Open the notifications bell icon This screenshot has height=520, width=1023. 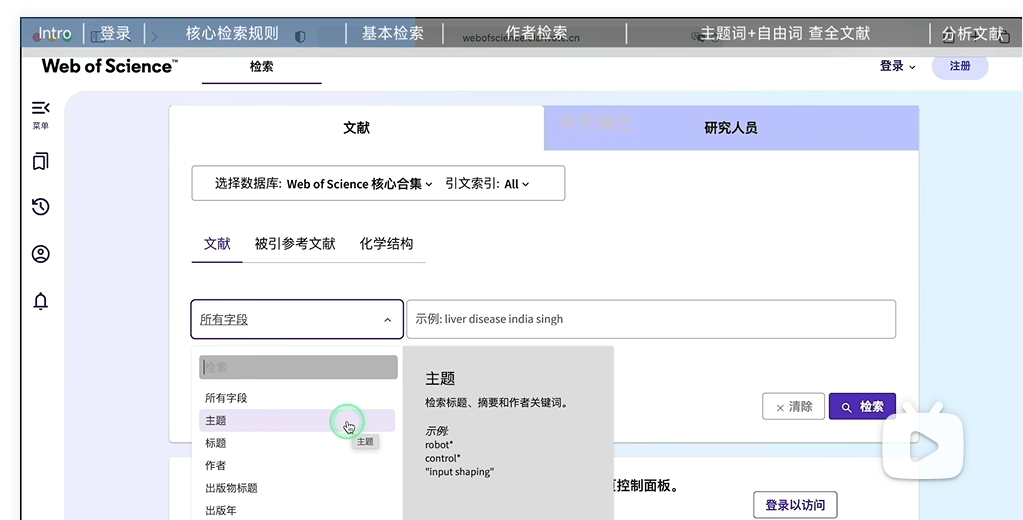pyautogui.click(x=40, y=301)
